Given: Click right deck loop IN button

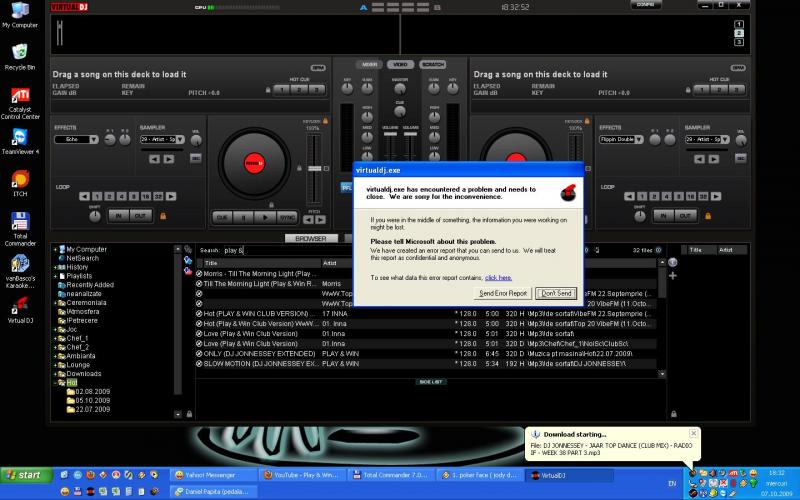Looking at the screenshot, I should tap(663, 216).
